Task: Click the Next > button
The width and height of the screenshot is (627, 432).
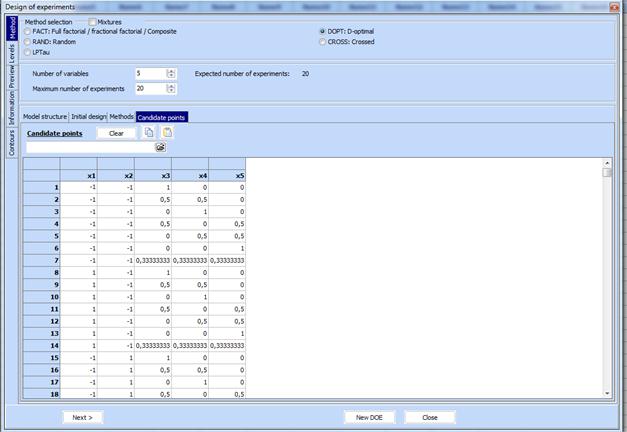Action: pyautogui.click(x=82, y=417)
